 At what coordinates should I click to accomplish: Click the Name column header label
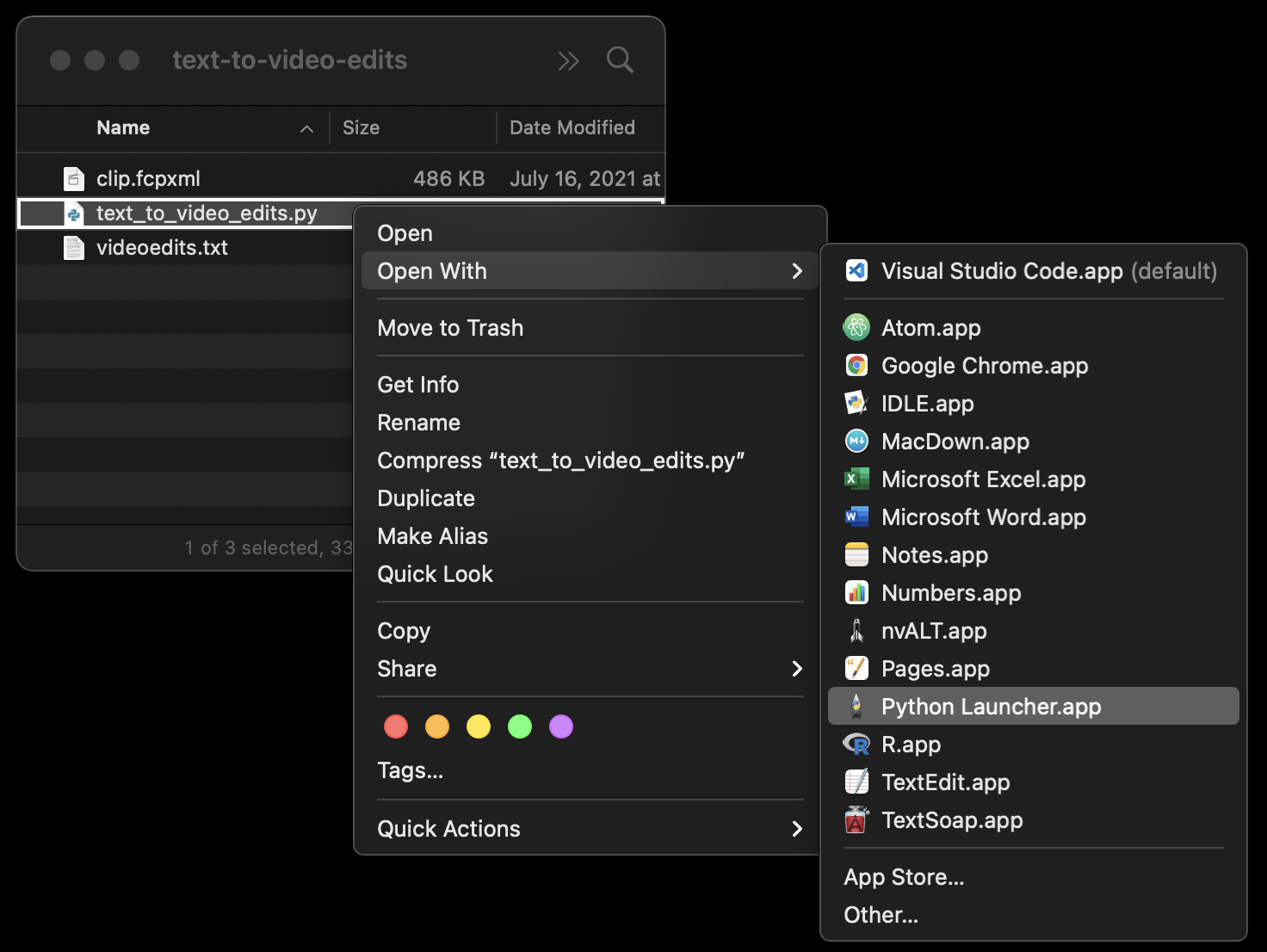pos(123,127)
